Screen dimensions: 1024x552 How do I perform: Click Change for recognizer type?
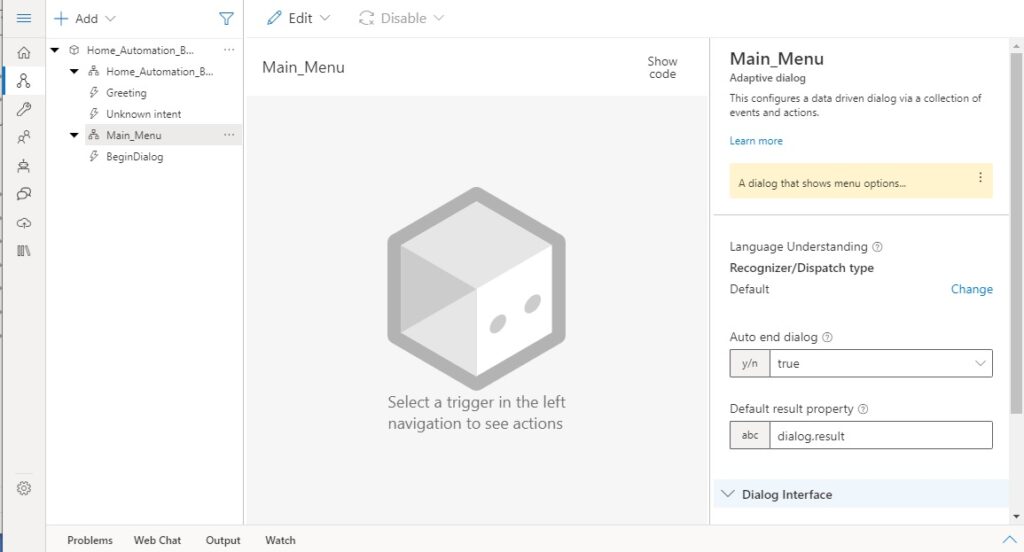(x=971, y=289)
